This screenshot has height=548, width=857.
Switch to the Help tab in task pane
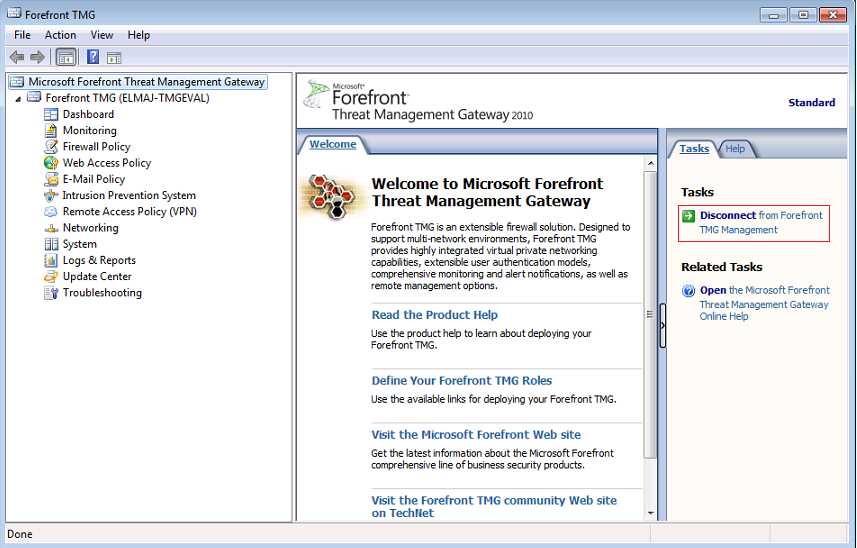point(735,149)
